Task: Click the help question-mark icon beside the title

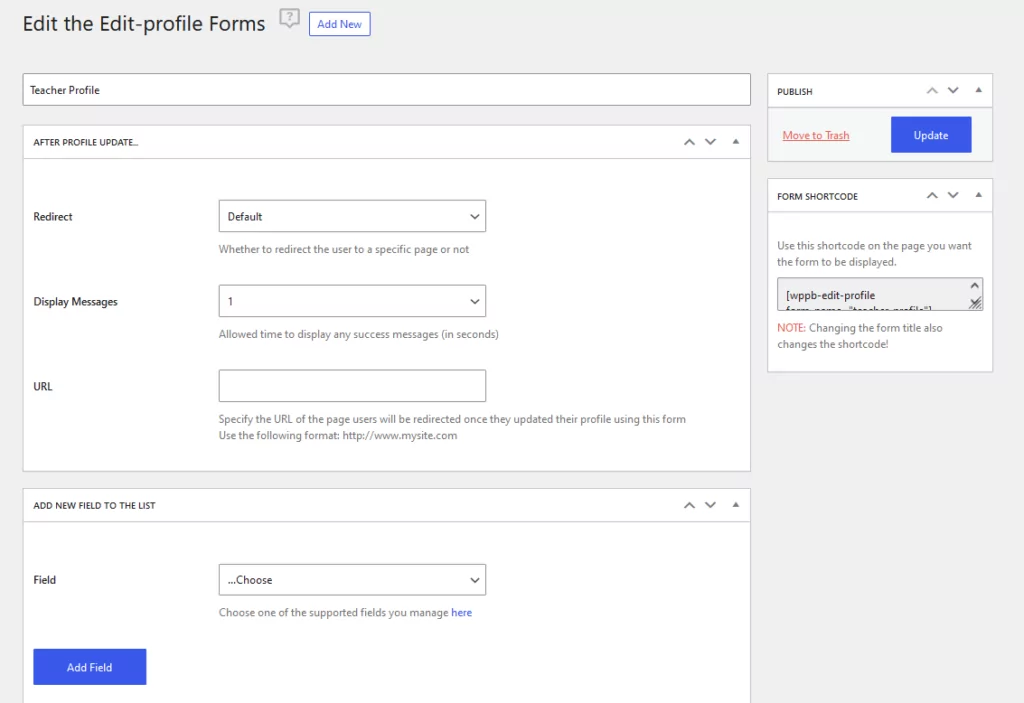Action: click(x=289, y=19)
